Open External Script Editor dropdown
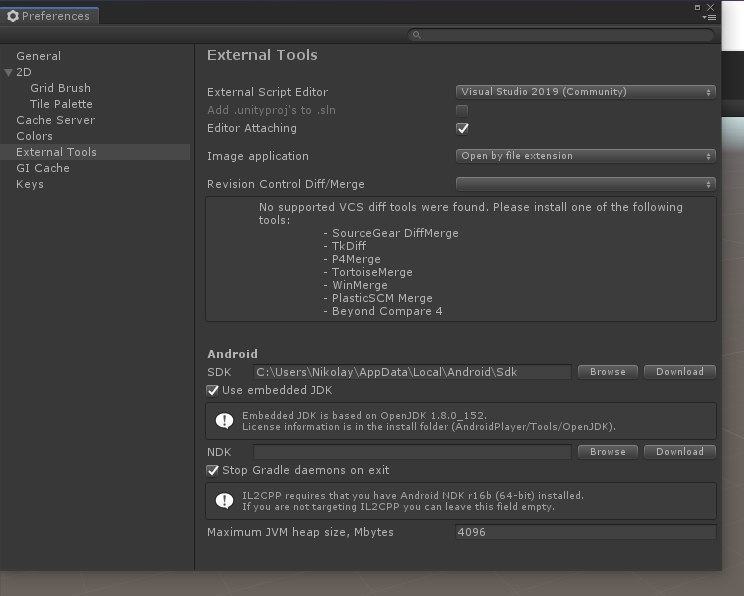This screenshot has height=596, width=744. click(586, 92)
